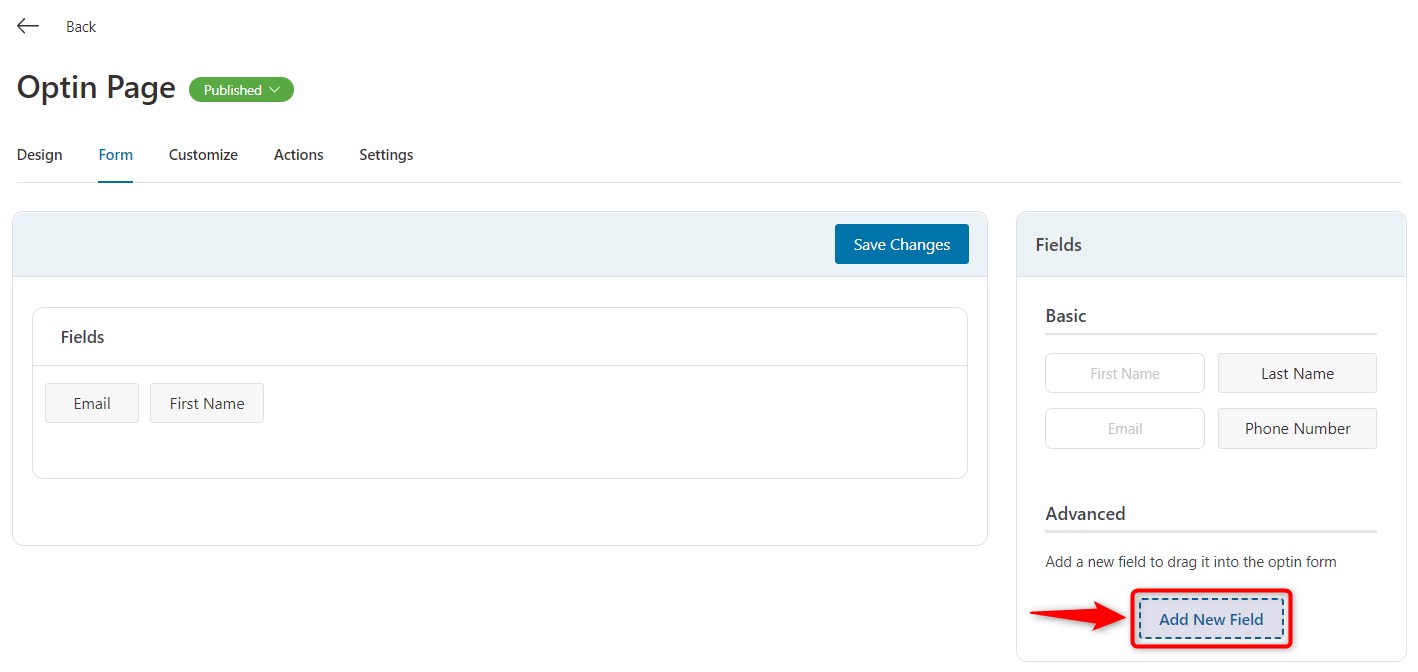The width and height of the screenshot is (1418, 672).
Task: Select the Form tab
Action: point(115,154)
